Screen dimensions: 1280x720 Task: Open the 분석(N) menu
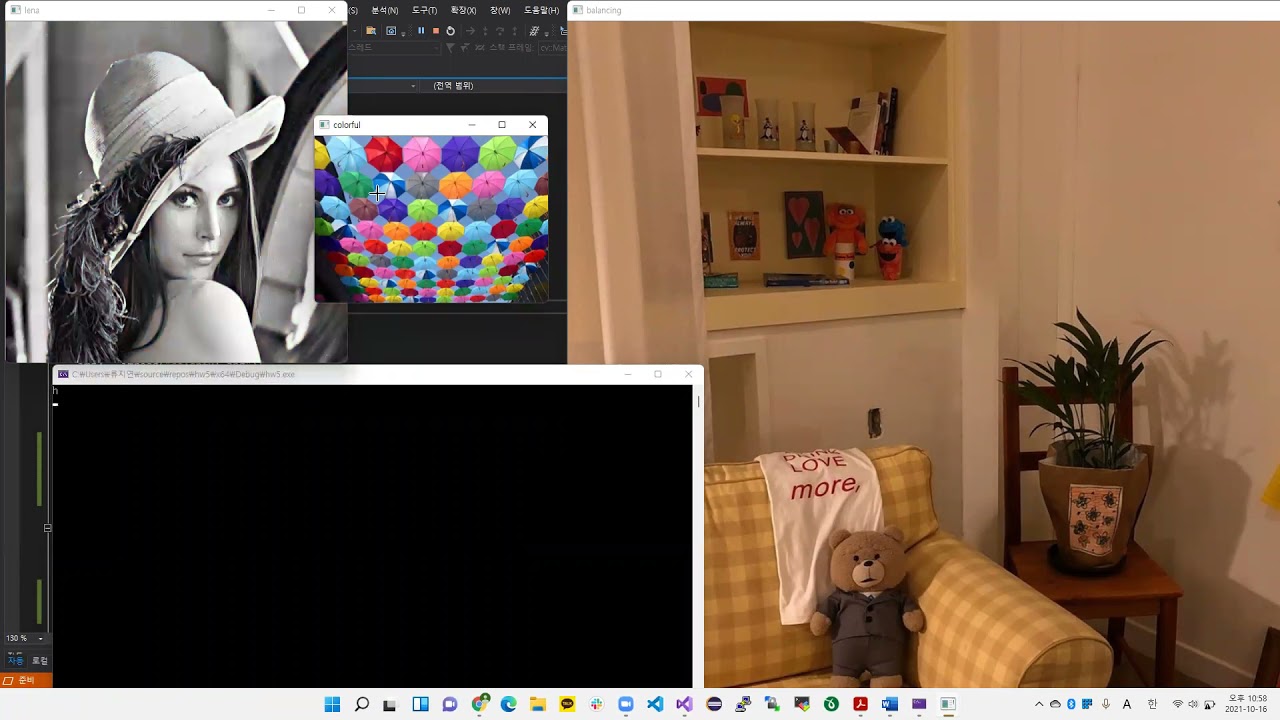click(x=385, y=10)
